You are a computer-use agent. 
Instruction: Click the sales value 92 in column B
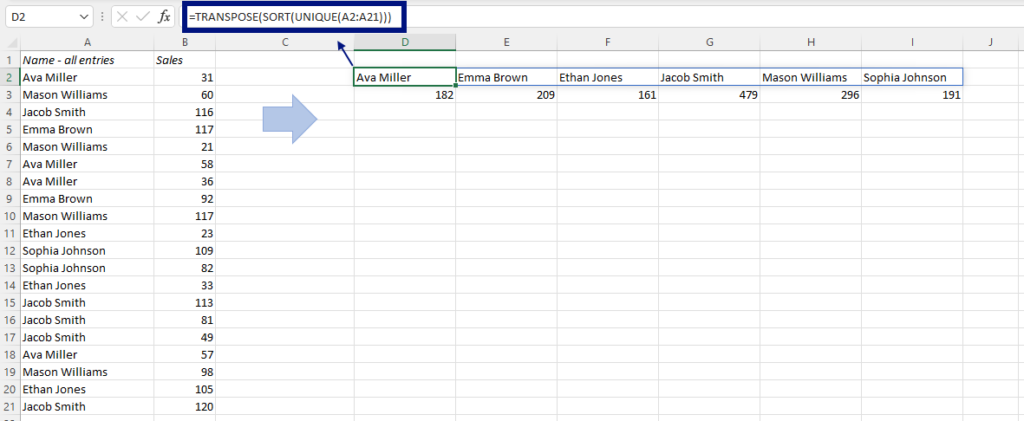[185, 198]
